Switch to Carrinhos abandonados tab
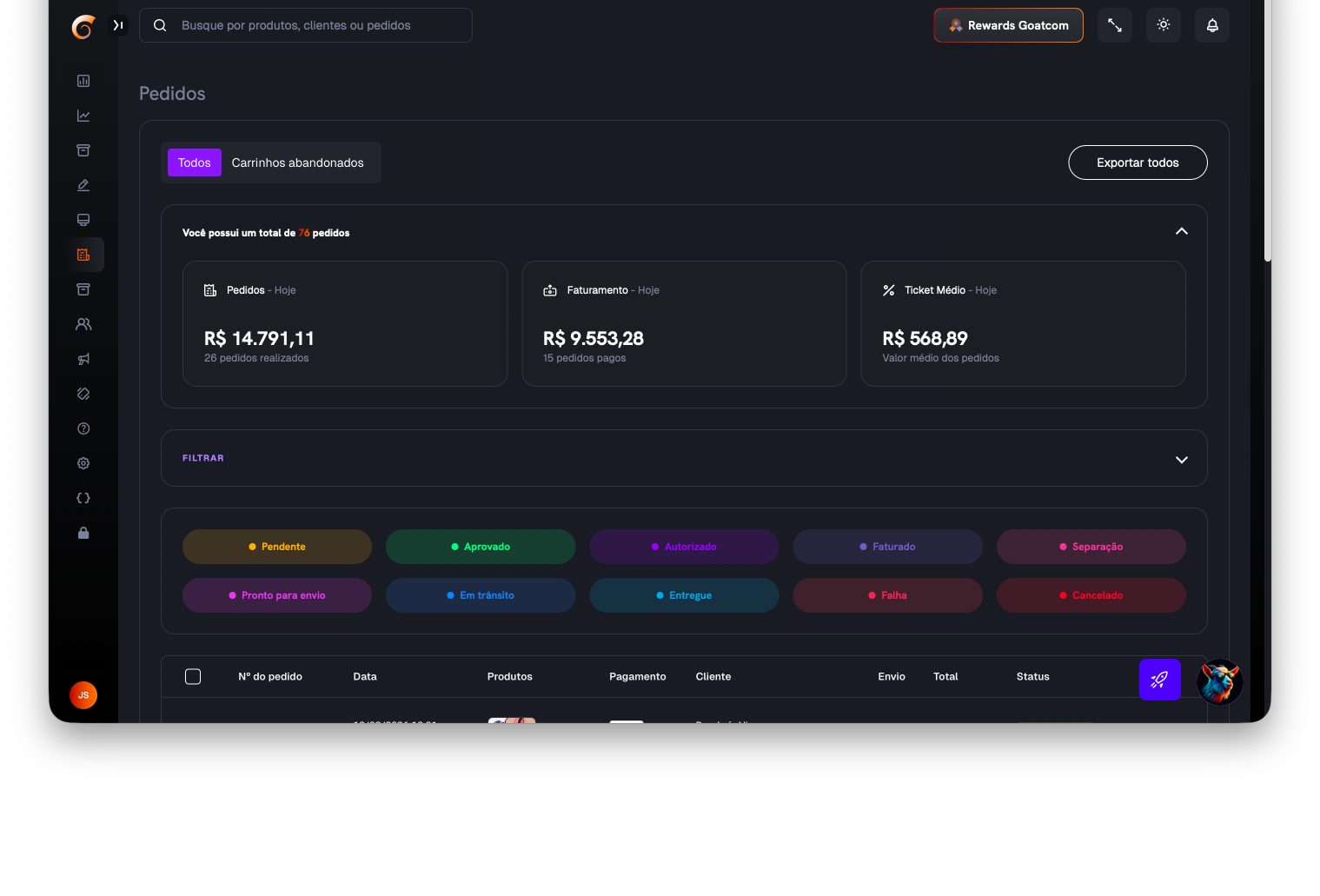Image resolution: width=1320 pixels, height=896 pixels. (x=297, y=163)
